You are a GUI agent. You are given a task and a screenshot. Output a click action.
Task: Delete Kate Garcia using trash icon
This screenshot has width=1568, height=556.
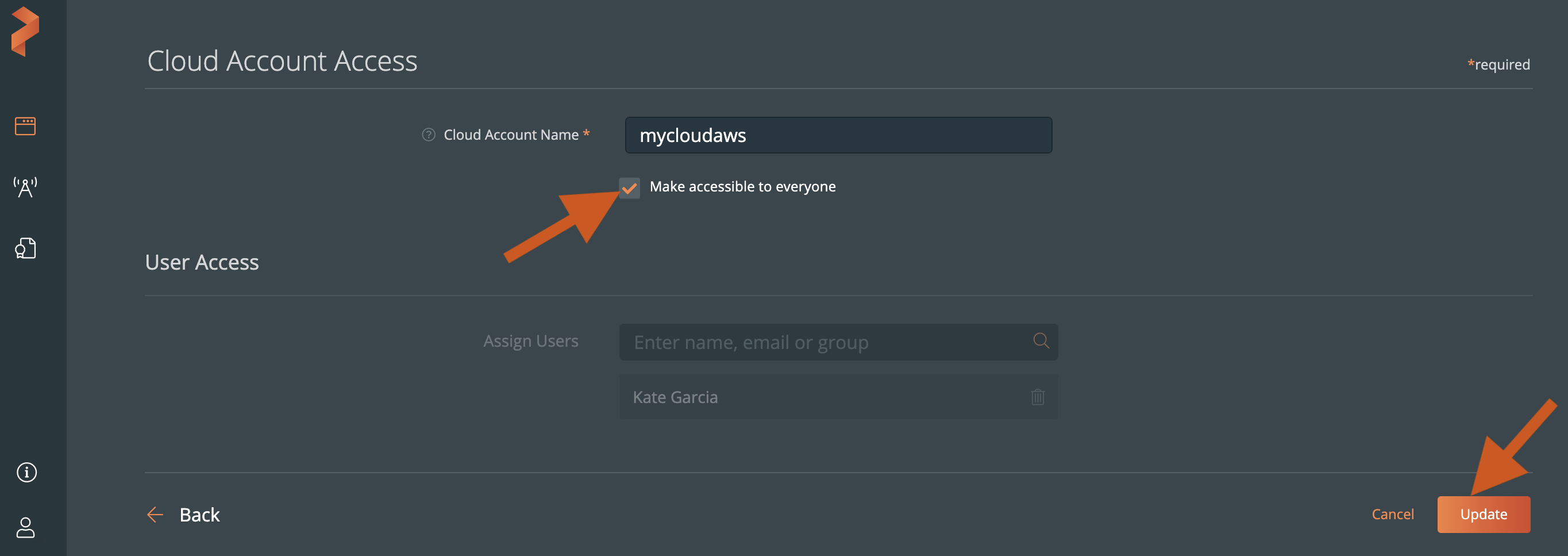(x=1037, y=397)
